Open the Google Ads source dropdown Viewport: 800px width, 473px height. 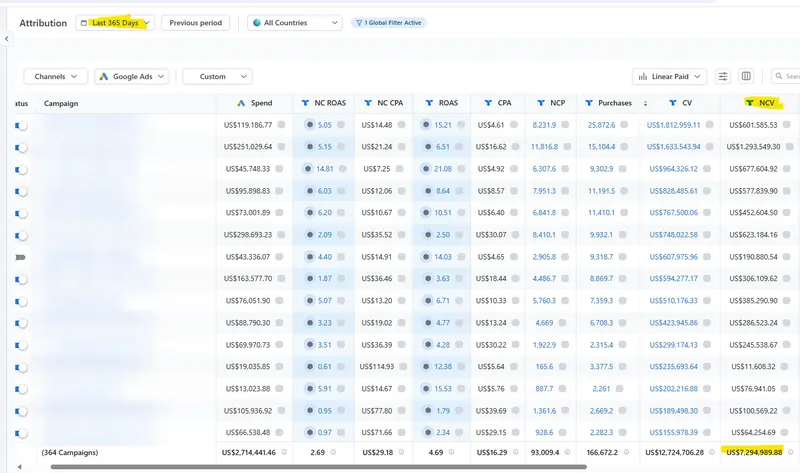(132, 77)
